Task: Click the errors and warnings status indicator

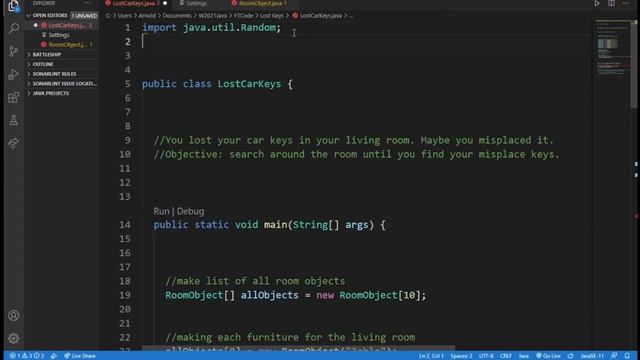Action: click(x=27, y=356)
